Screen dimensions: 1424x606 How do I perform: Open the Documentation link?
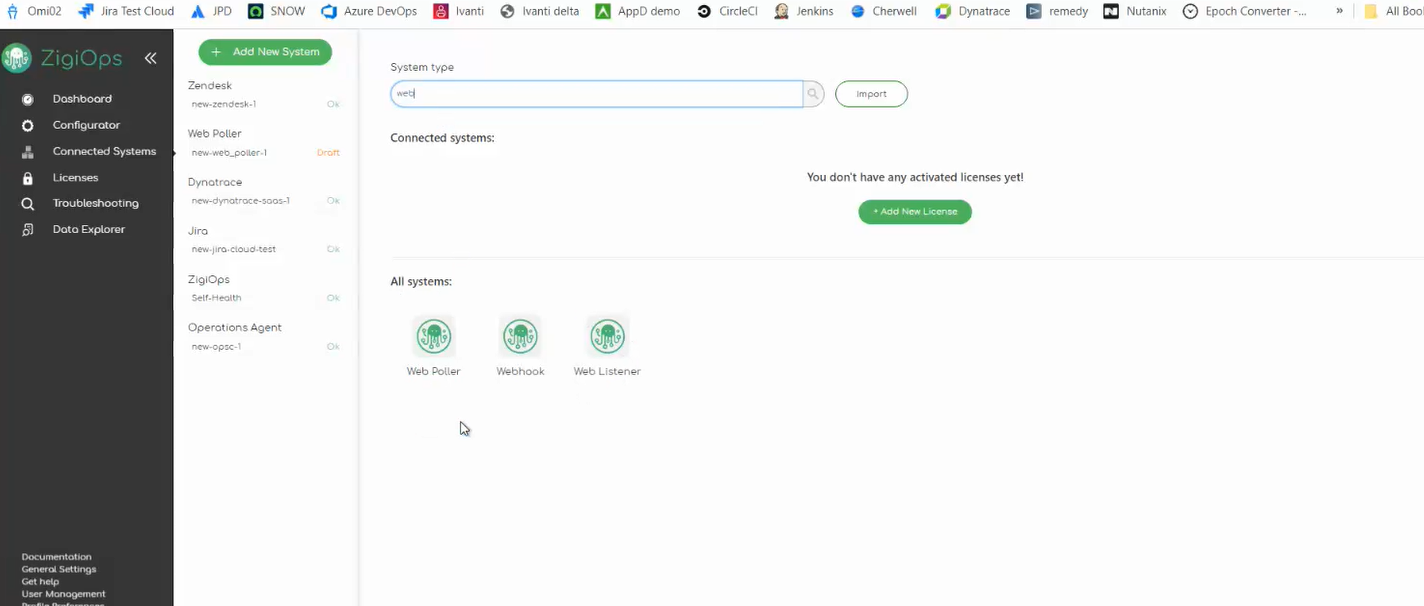[x=56, y=556]
